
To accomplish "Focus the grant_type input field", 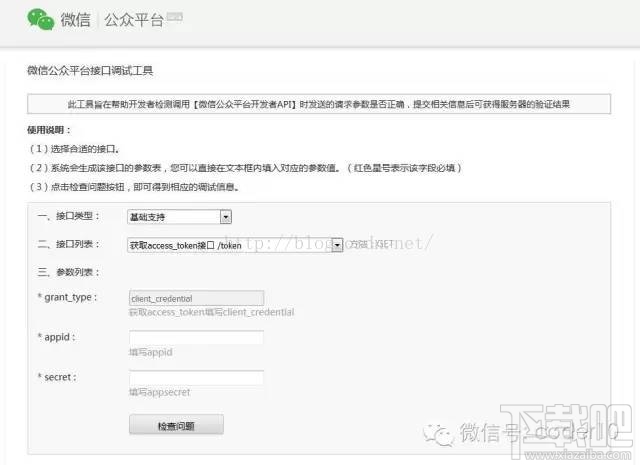I will coord(196,298).
